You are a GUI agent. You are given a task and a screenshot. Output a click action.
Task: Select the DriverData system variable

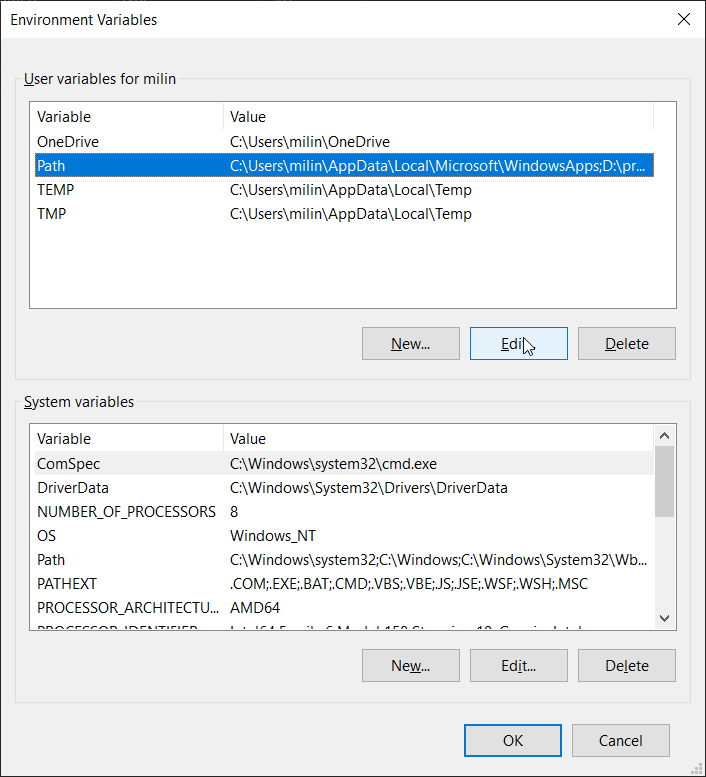73,488
